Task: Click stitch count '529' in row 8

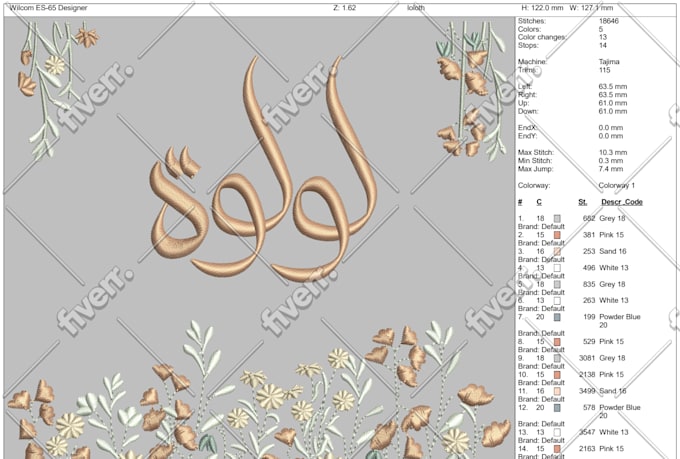Action: click(589, 341)
